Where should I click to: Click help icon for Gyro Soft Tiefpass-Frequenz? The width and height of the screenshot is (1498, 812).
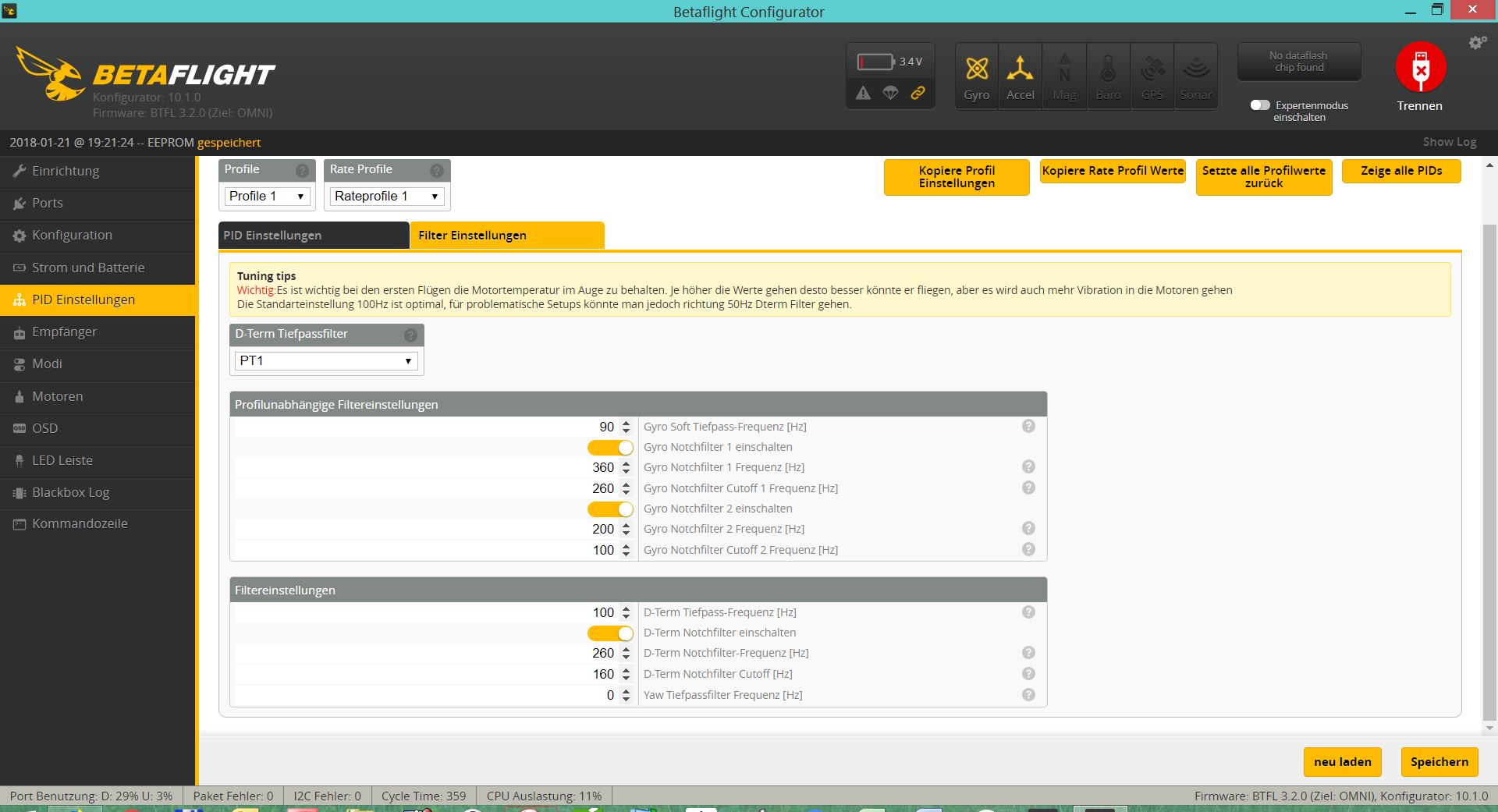[x=1028, y=426]
